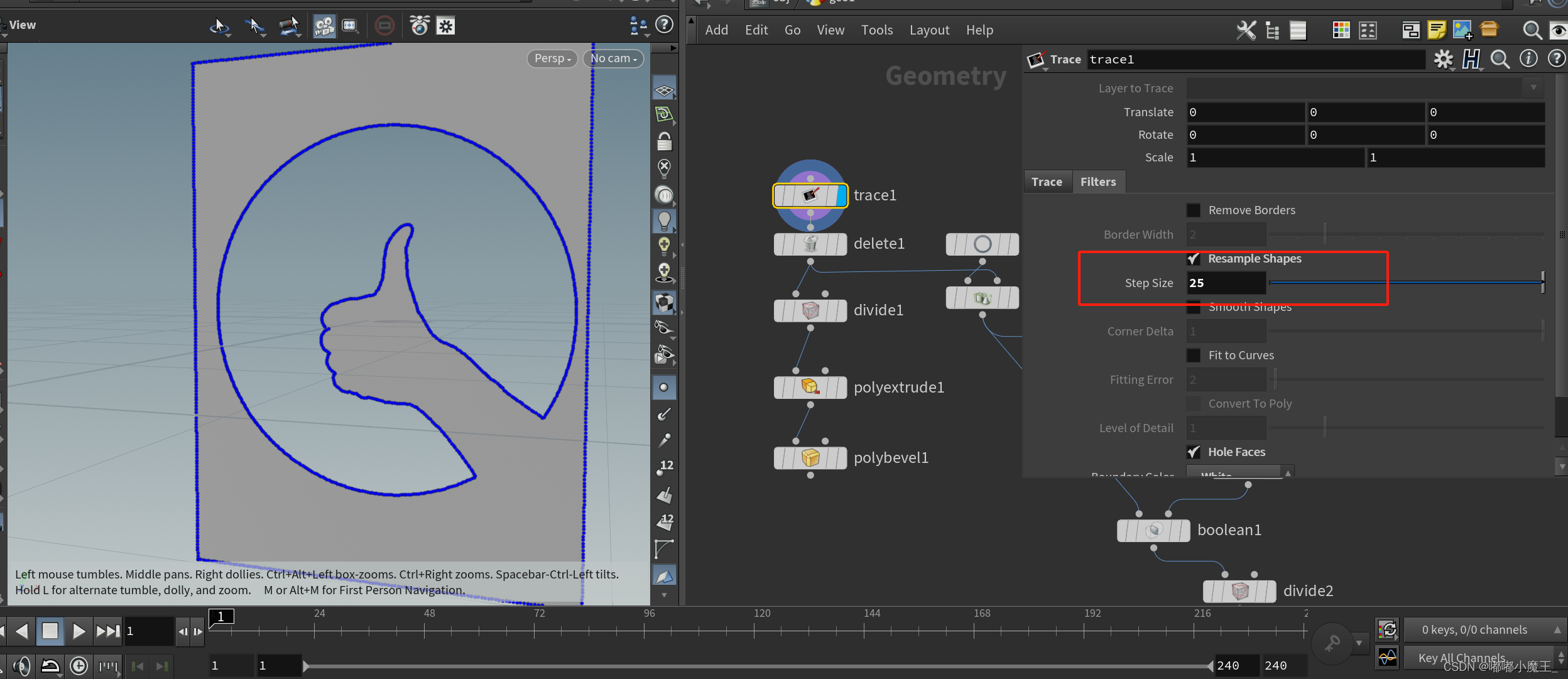Enable the Remove Borders checkbox

coord(1193,210)
